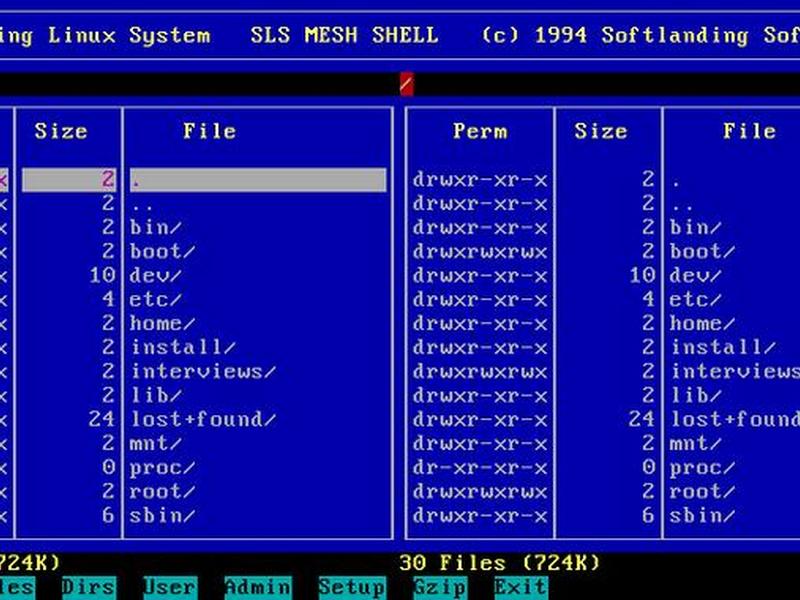Select dev/ in the right panel
Screen dimensions: 800x600
click(695, 276)
